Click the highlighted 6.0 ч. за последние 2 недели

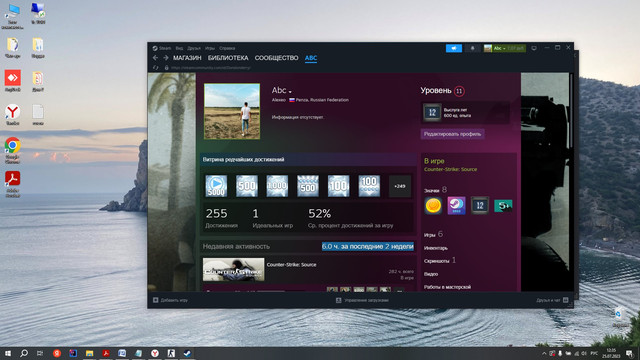pos(367,247)
